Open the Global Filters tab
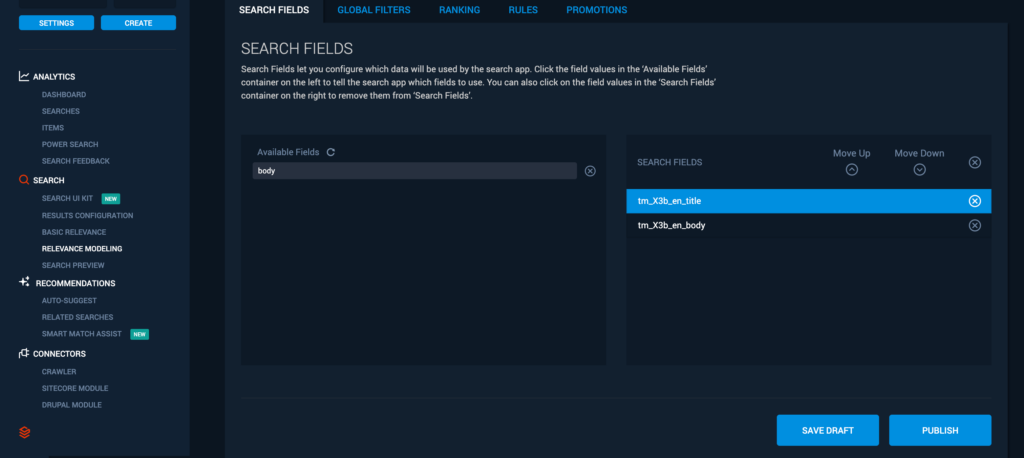The image size is (1024, 458). coord(374,10)
